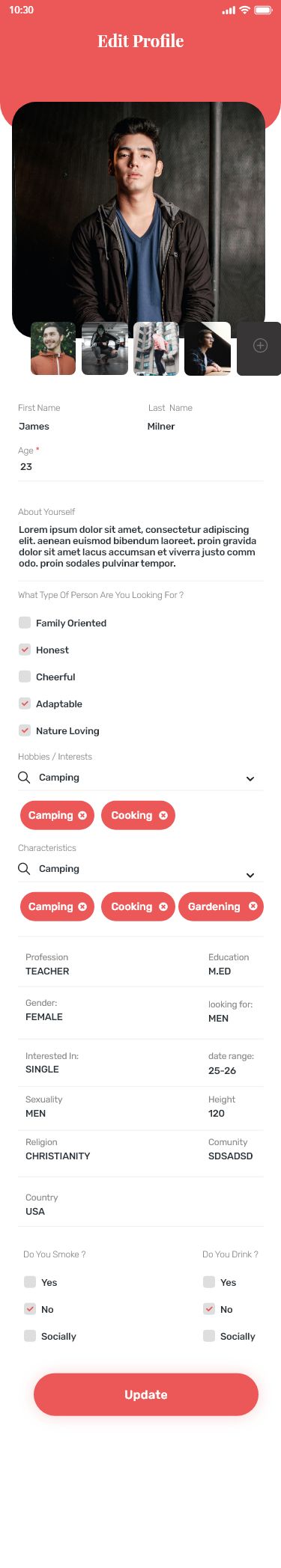Remove the Camping tag under Hobbies
This screenshot has height=1568, width=281.
pos(82,815)
